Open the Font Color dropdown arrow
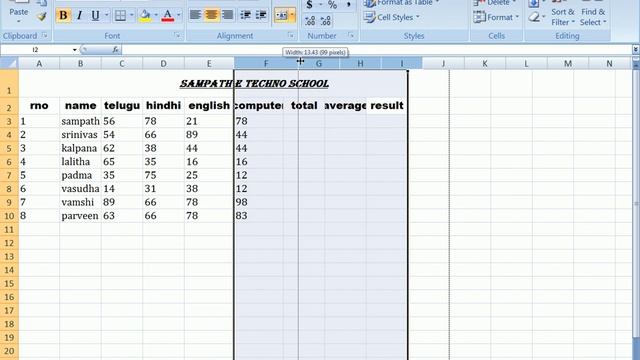 [x=179, y=16]
